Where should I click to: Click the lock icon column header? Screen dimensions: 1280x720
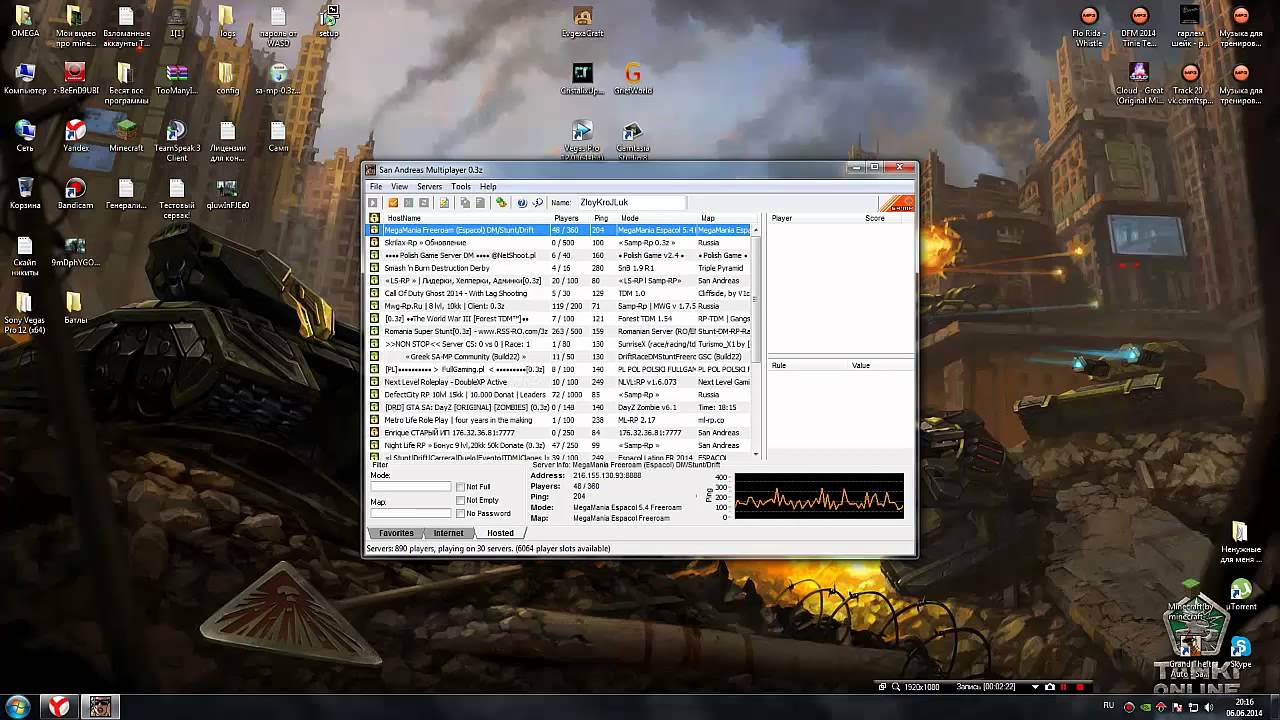point(375,218)
